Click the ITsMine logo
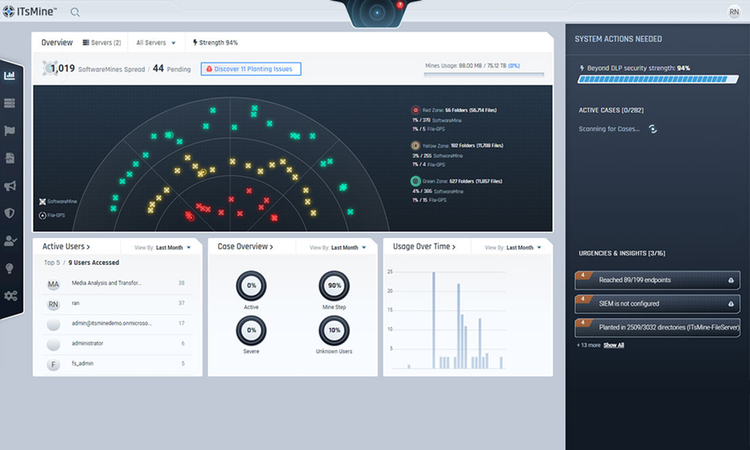 tap(29, 11)
